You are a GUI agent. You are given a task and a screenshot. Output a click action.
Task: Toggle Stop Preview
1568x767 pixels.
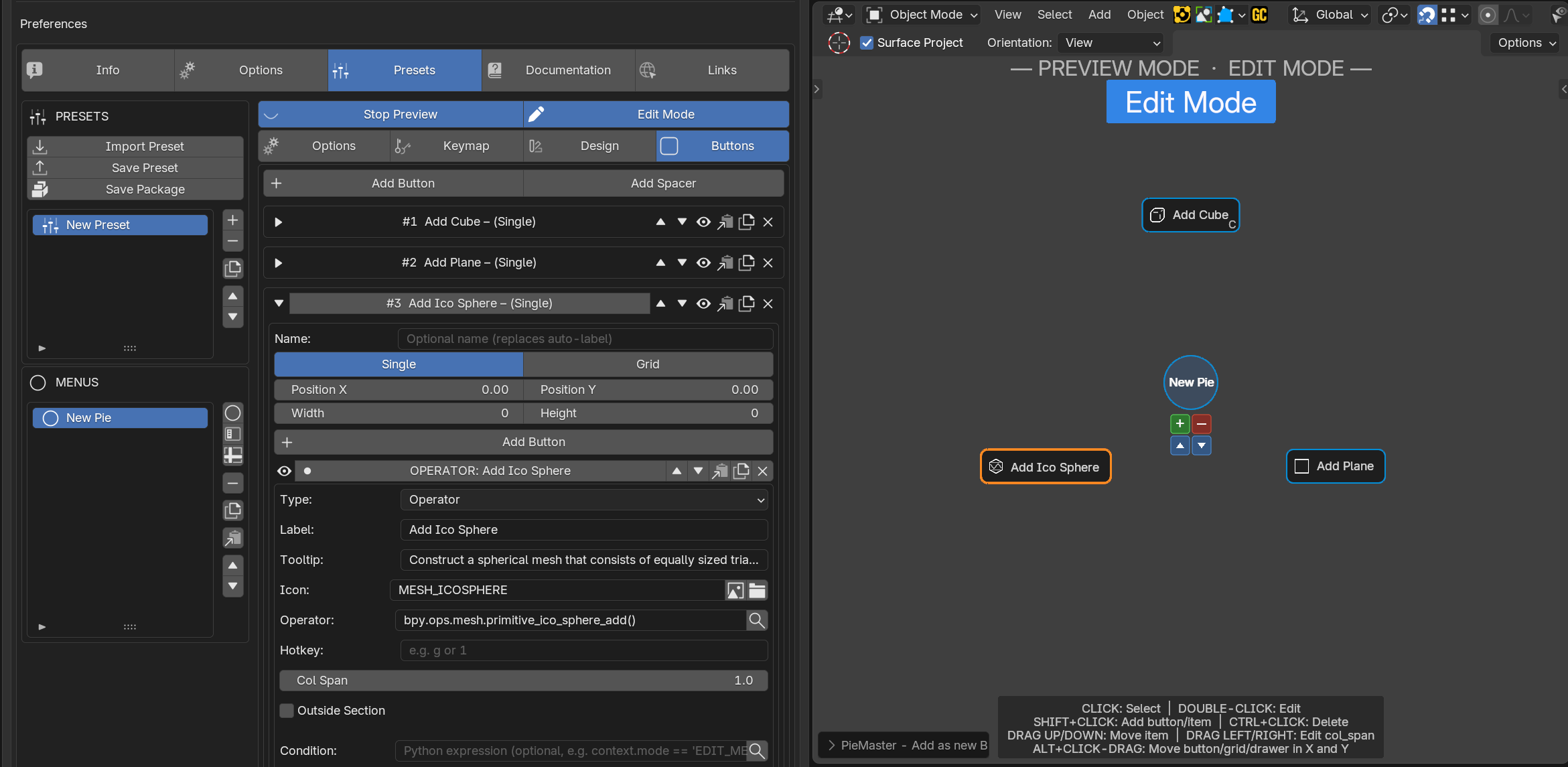click(x=390, y=115)
